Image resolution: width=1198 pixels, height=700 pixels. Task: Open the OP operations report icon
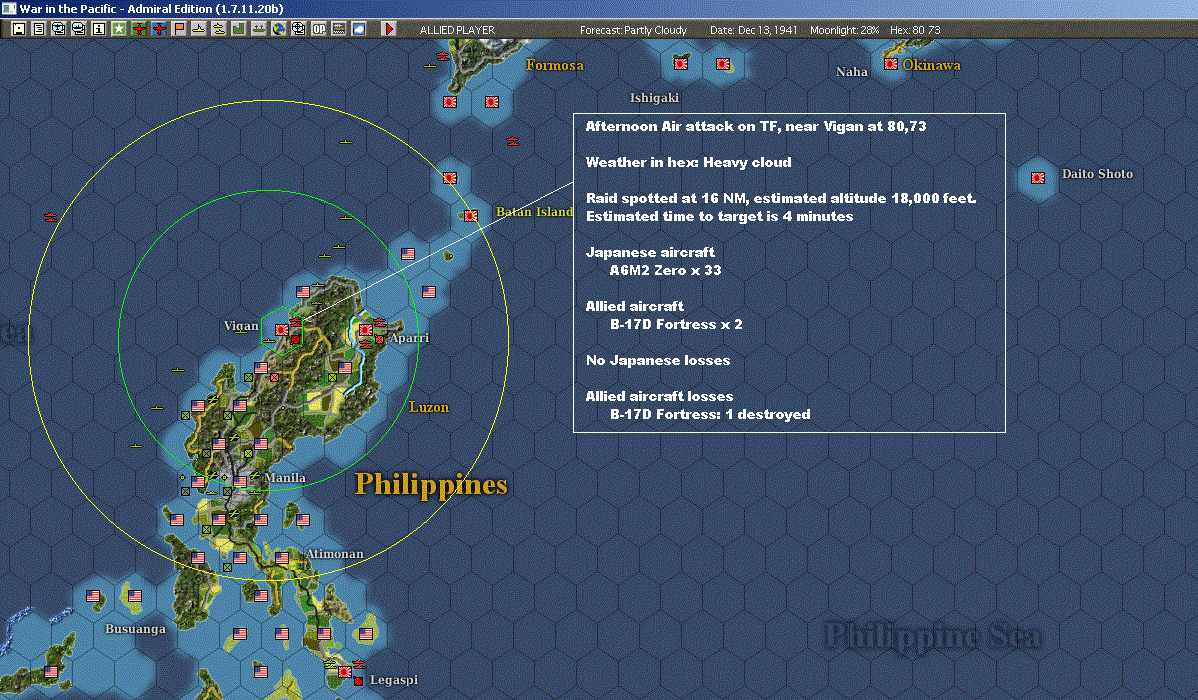(x=319, y=29)
